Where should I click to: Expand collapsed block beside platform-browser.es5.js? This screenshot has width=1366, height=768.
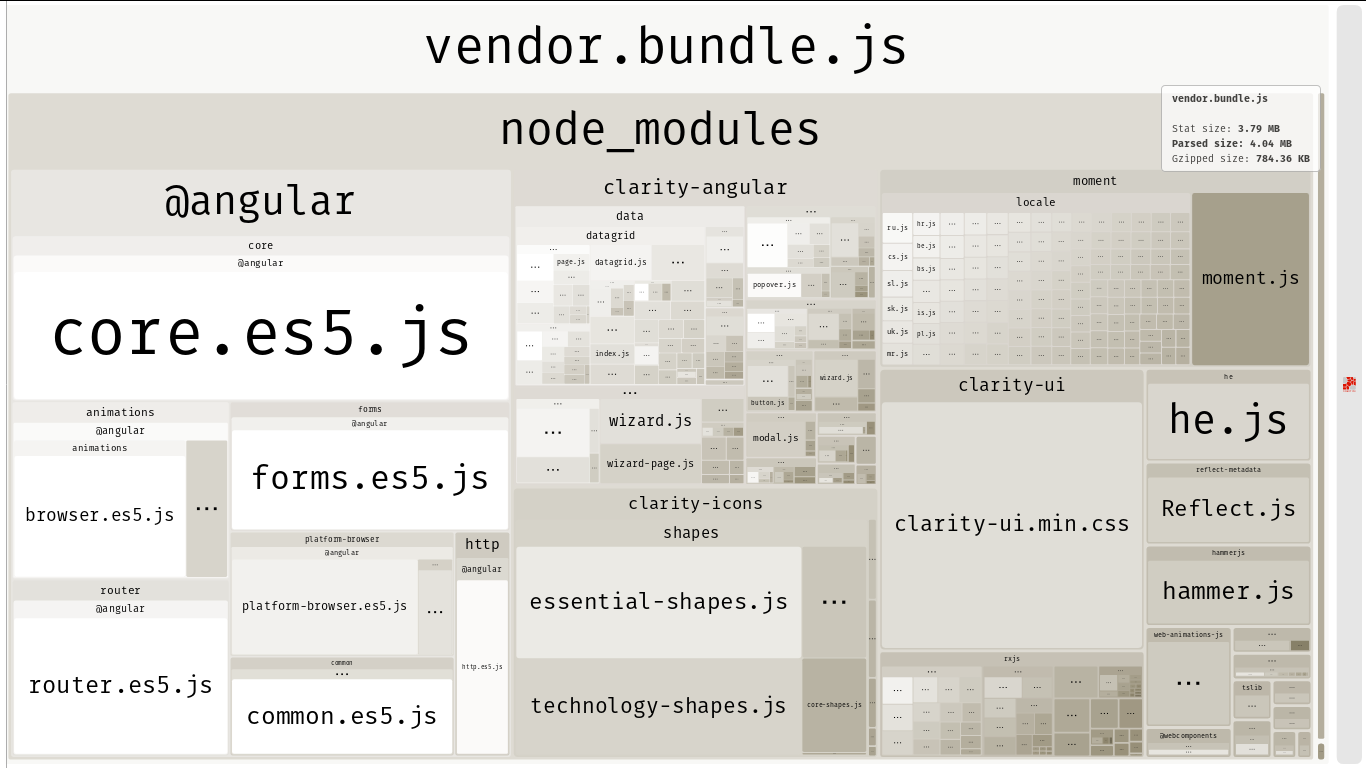(435, 611)
